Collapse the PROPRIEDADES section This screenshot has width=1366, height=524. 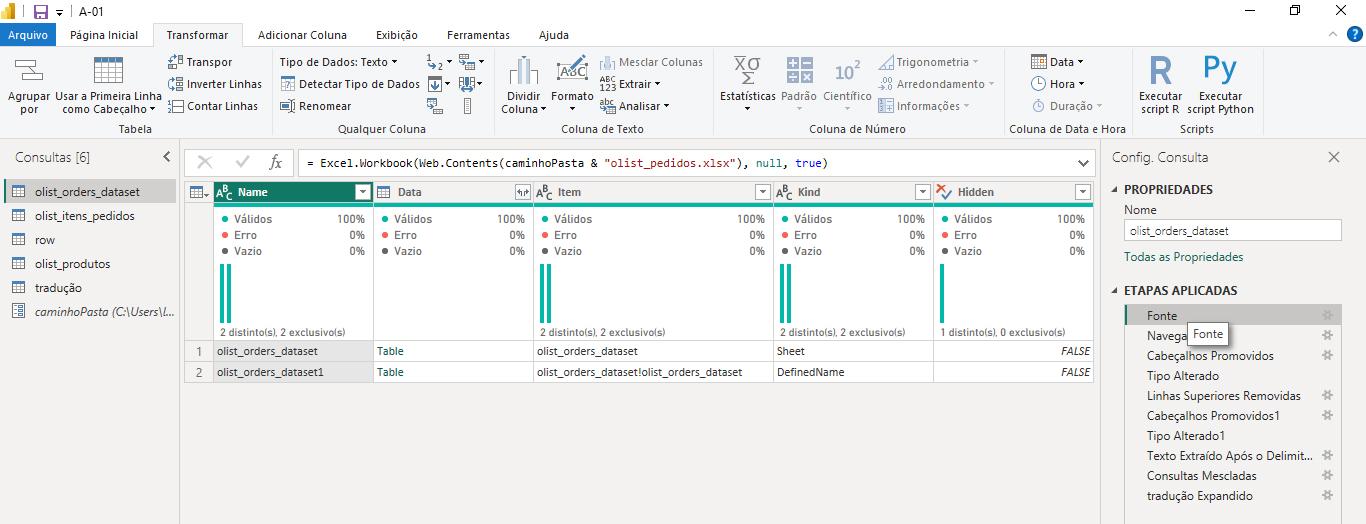tap(1116, 190)
